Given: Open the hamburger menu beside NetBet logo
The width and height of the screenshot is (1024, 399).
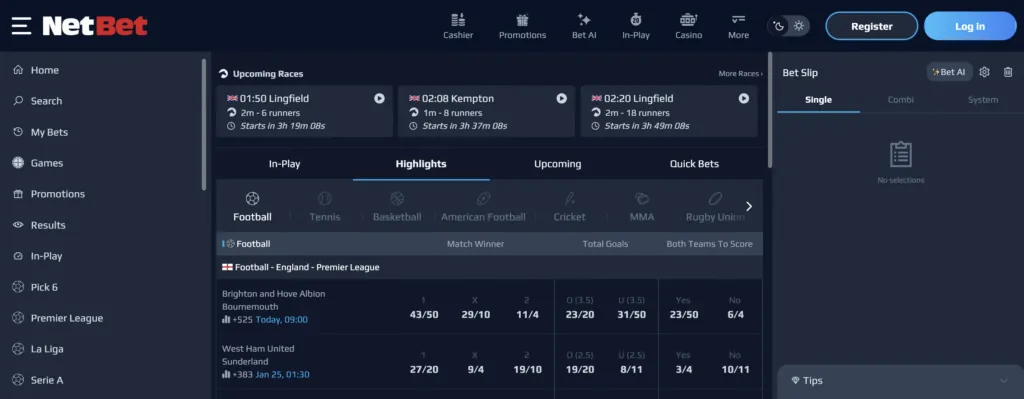Looking at the screenshot, I should pos(21,26).
